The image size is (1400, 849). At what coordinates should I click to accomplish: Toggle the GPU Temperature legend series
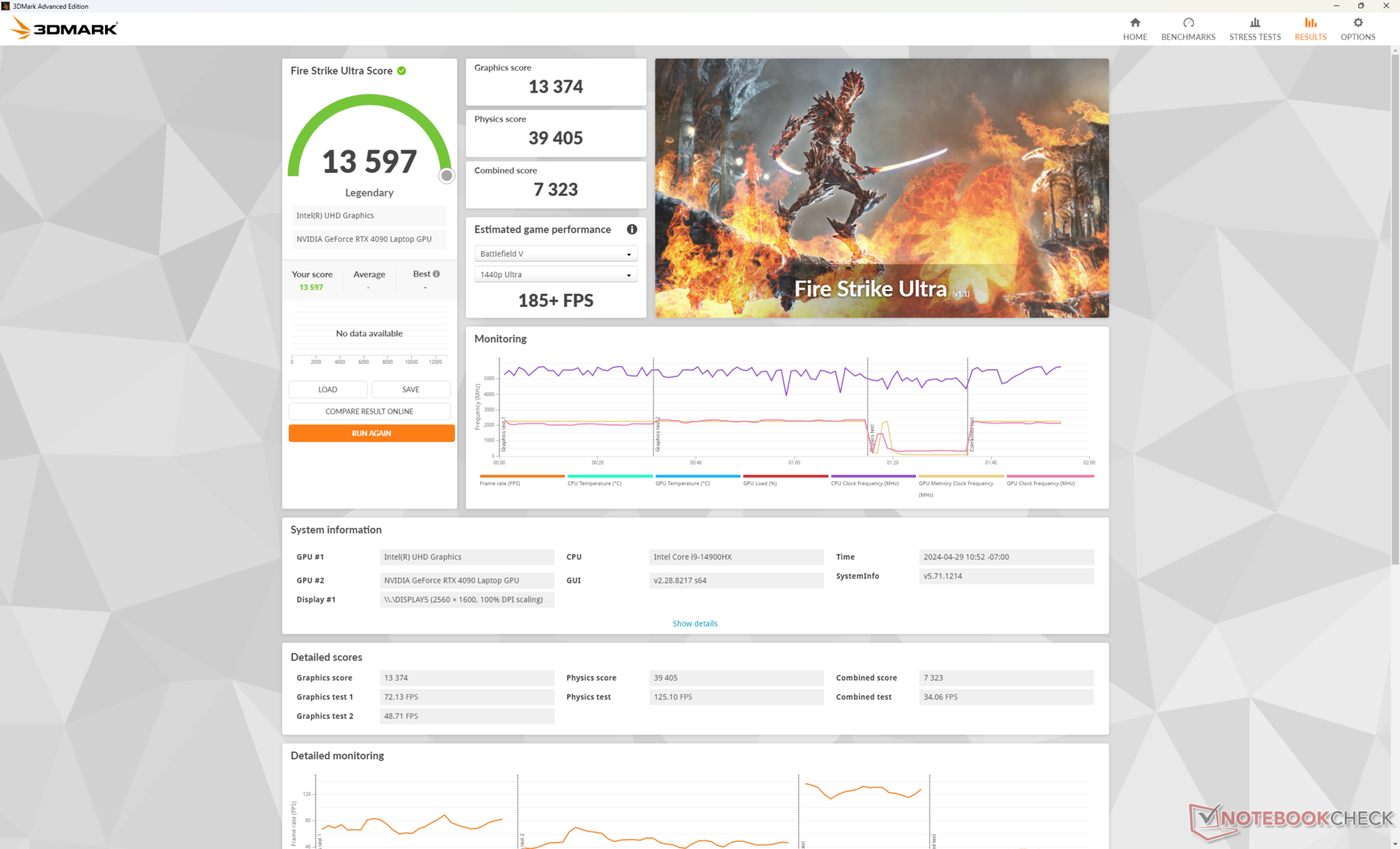(682, 483)
